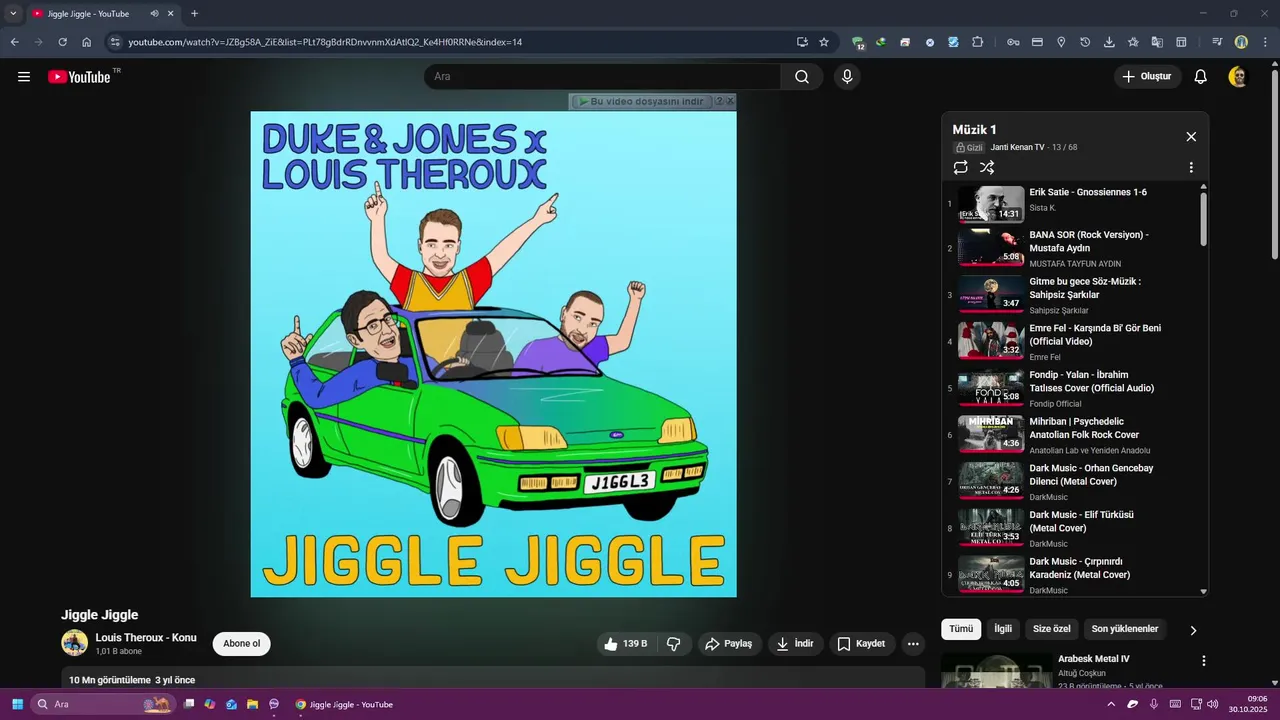Screen dimensions: 1280x720
Task: Open Chrome downloads icon
Action: (1109, 42)
